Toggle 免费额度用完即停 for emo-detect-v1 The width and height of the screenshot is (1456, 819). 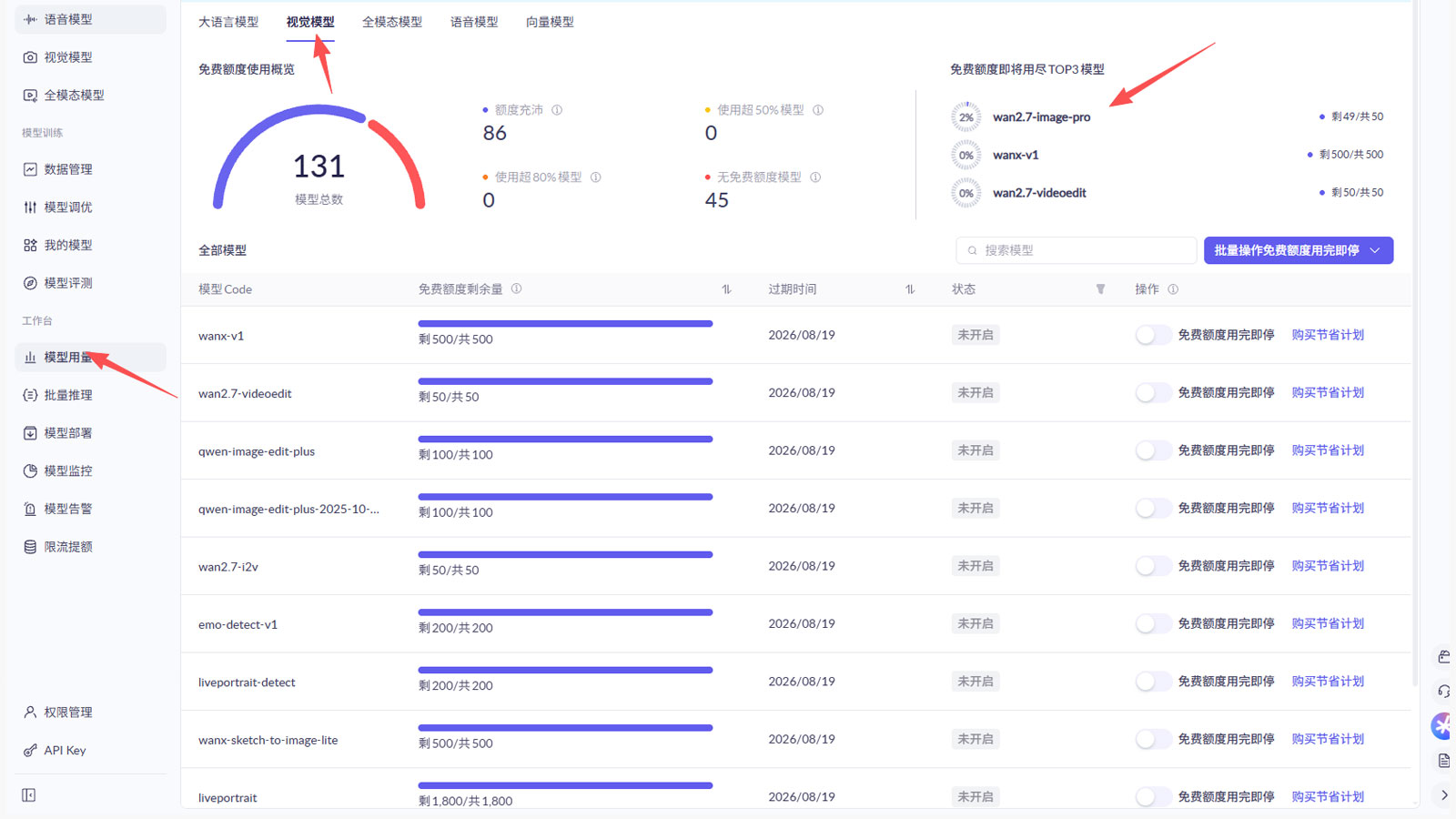click(x=1153, y=623)
